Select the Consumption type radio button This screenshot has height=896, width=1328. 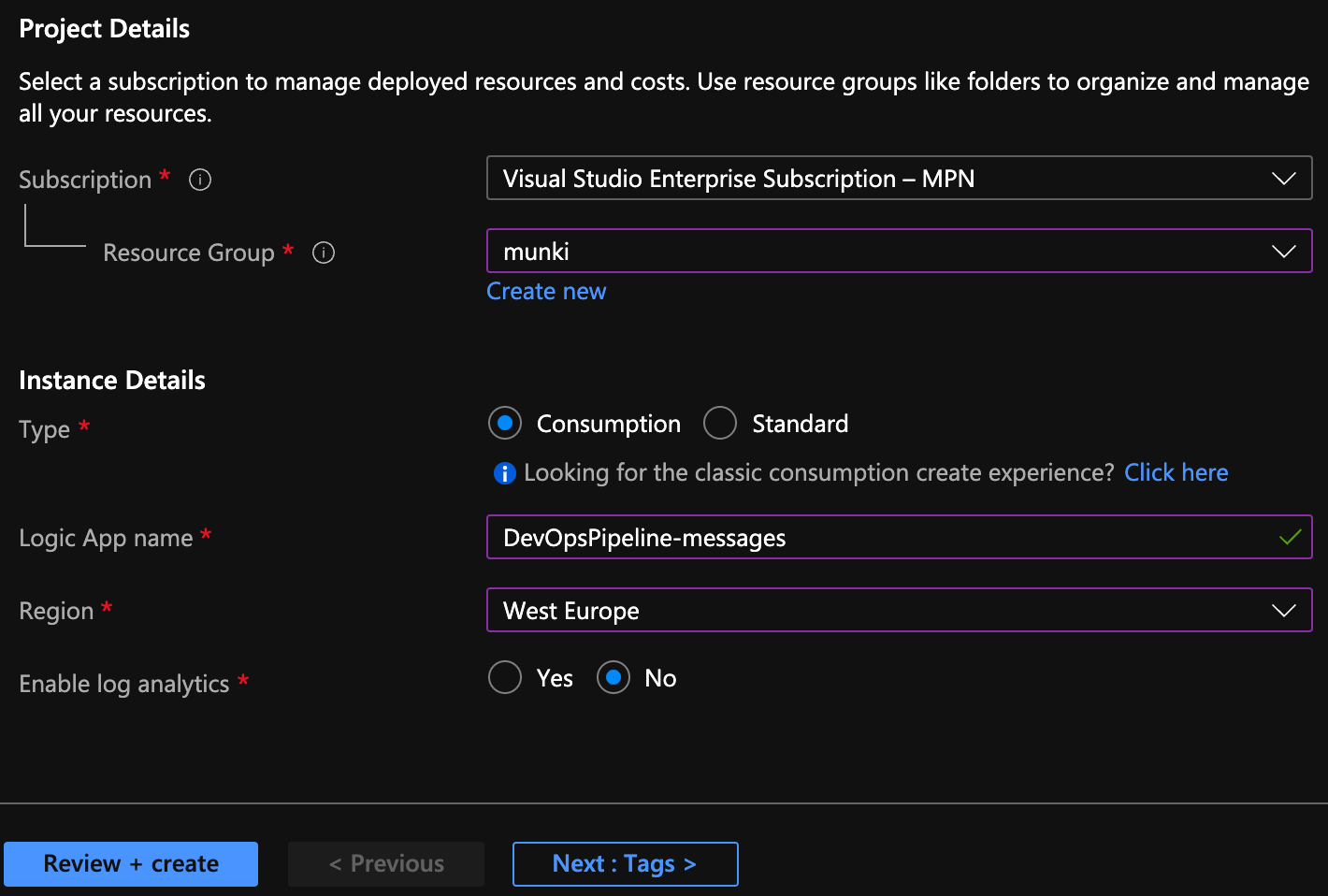pyautogui.click(x=505, y=424)
